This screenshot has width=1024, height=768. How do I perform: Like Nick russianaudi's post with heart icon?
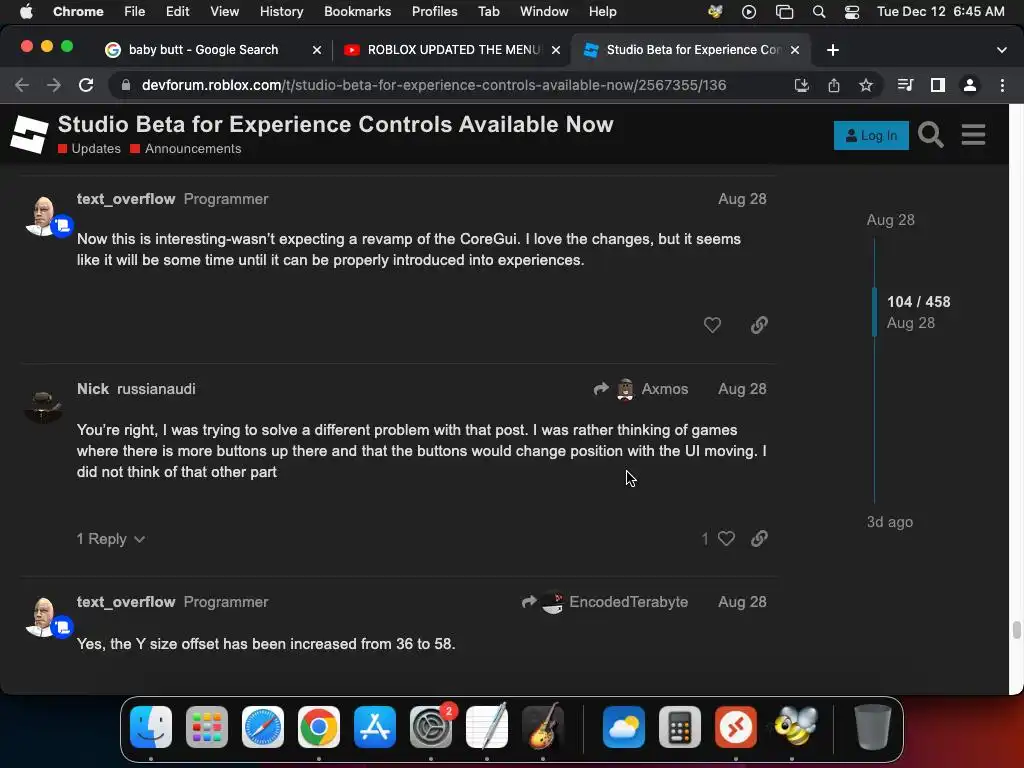[726, 538]
